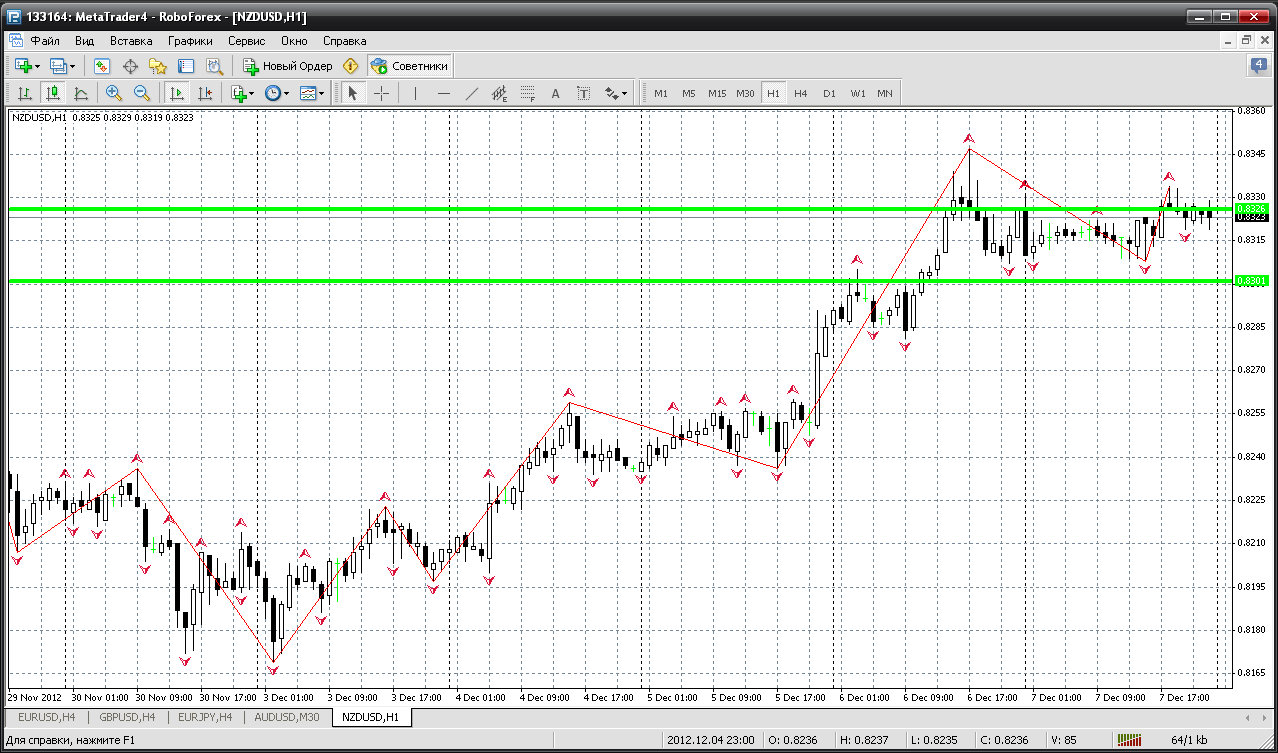Select the Equidistant Channel tool
The height and width of the screenshot is (753, 1278).
(500, 93)
